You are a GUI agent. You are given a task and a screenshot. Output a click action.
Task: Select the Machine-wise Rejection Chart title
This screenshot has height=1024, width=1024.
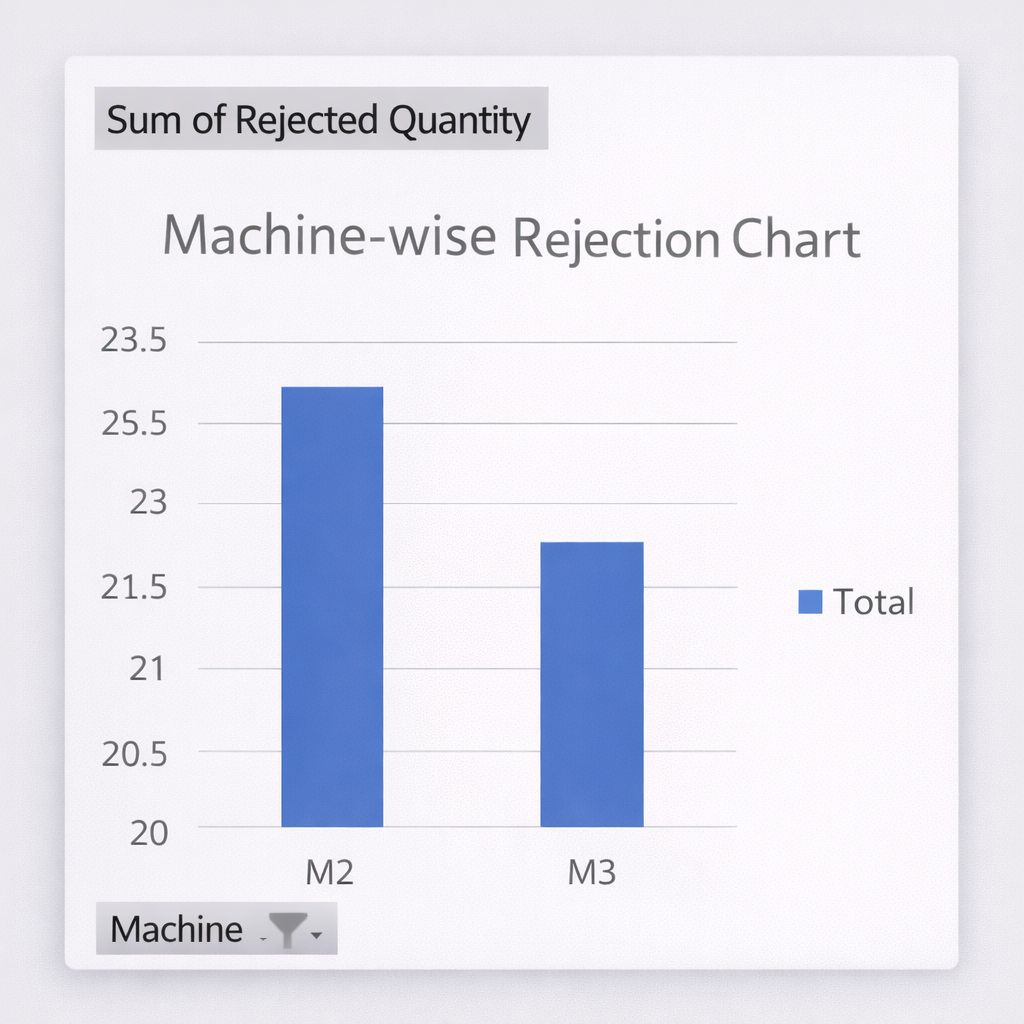[511, 240]
